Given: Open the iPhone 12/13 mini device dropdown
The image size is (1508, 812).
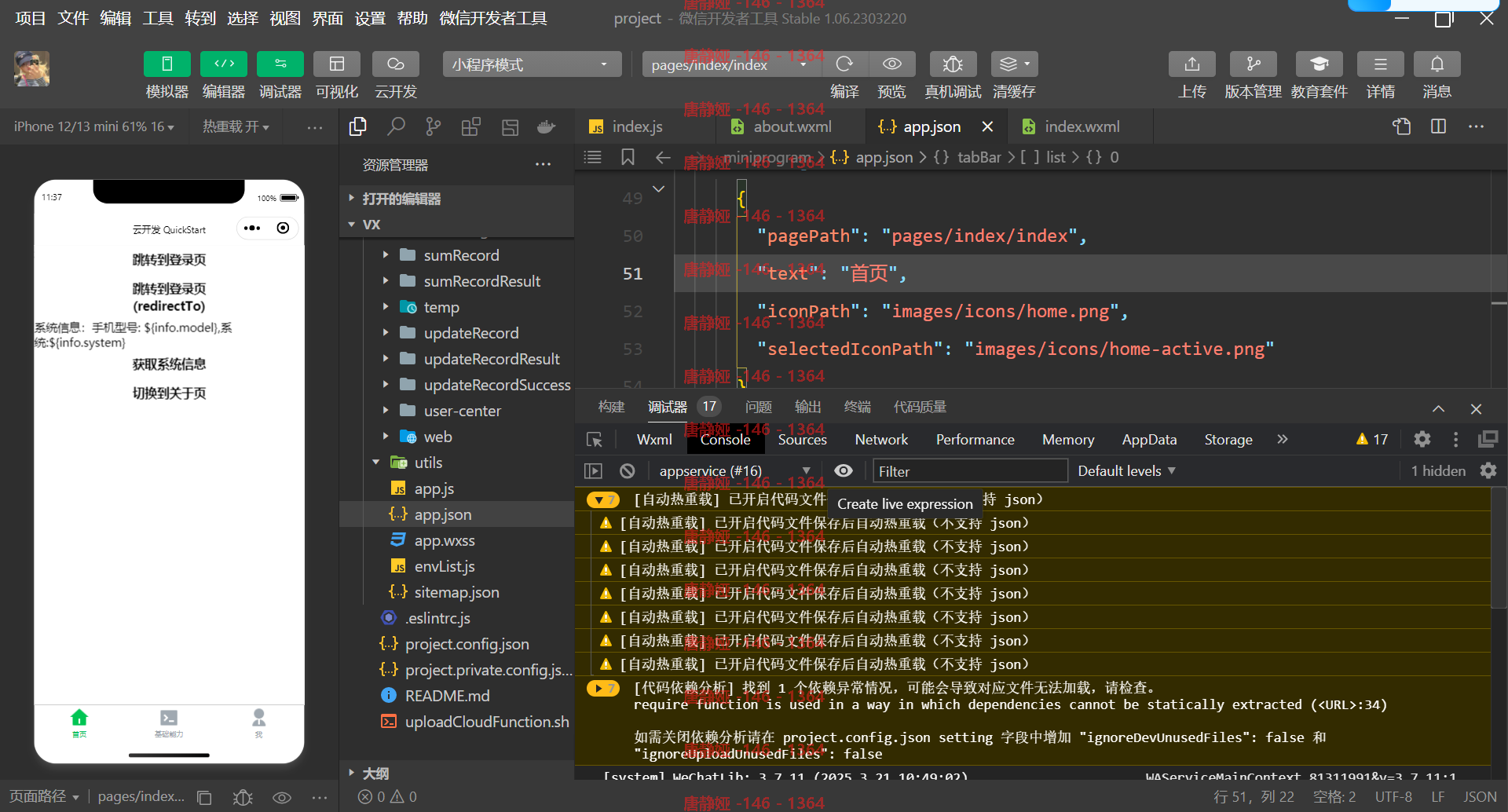Looking at the screenshot, I should 94,126.
